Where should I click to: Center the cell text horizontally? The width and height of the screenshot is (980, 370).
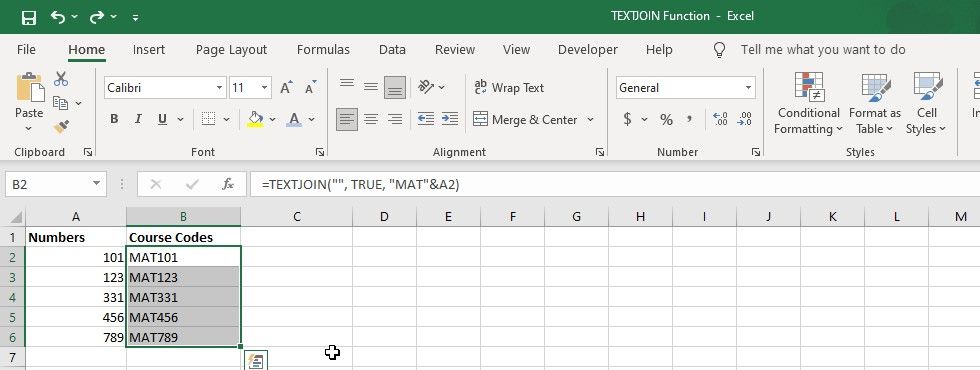[371, 119]
